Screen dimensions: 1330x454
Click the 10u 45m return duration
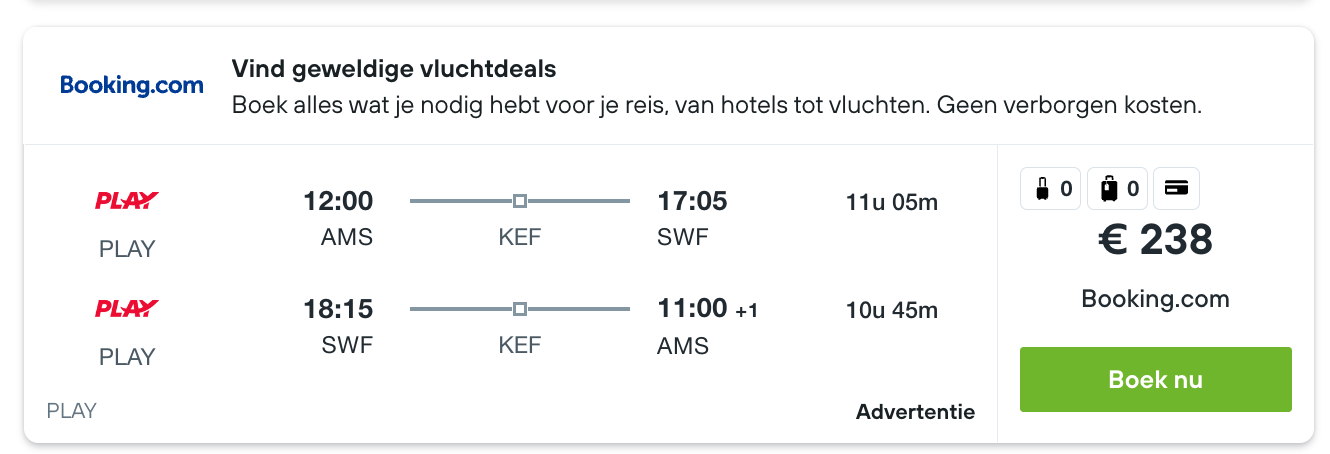coord(892,310)
